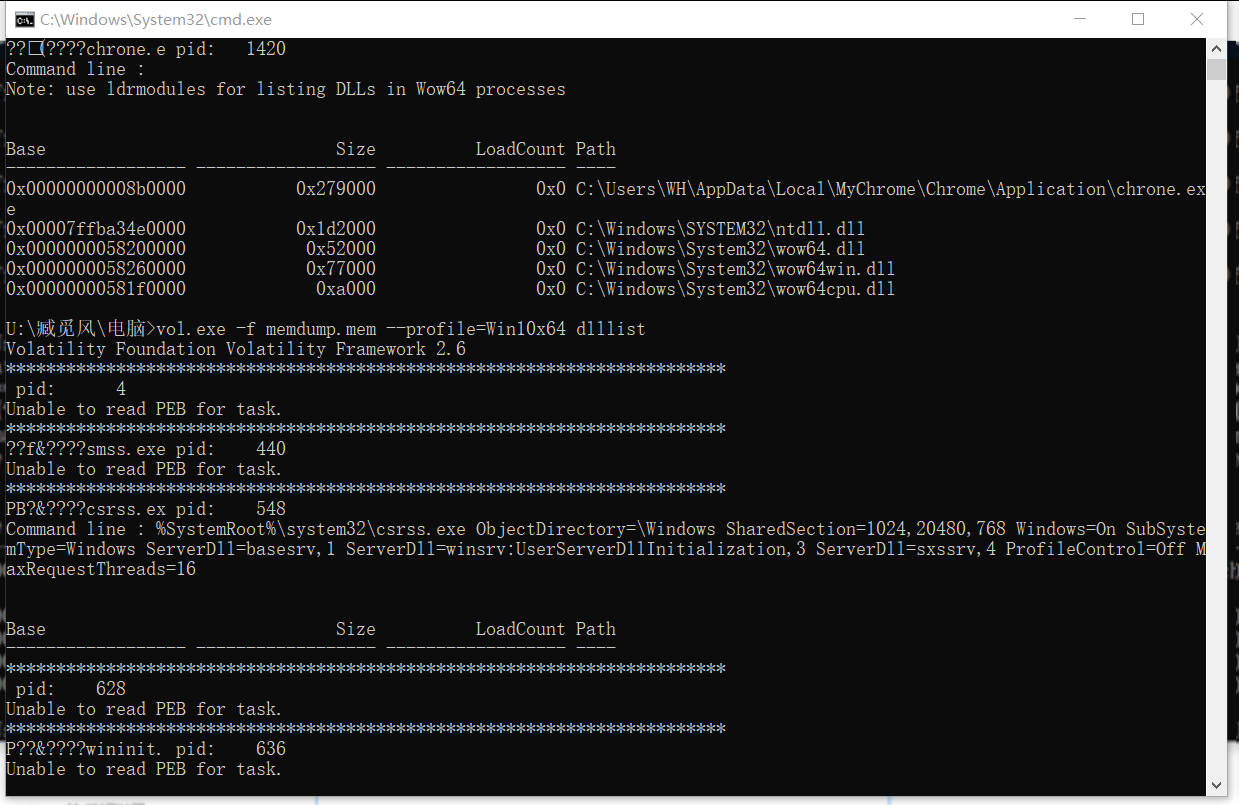The image size is (1239, 805).
Task: Click the vertical scrollbar thumb
Action: [x=1216, y=68]
